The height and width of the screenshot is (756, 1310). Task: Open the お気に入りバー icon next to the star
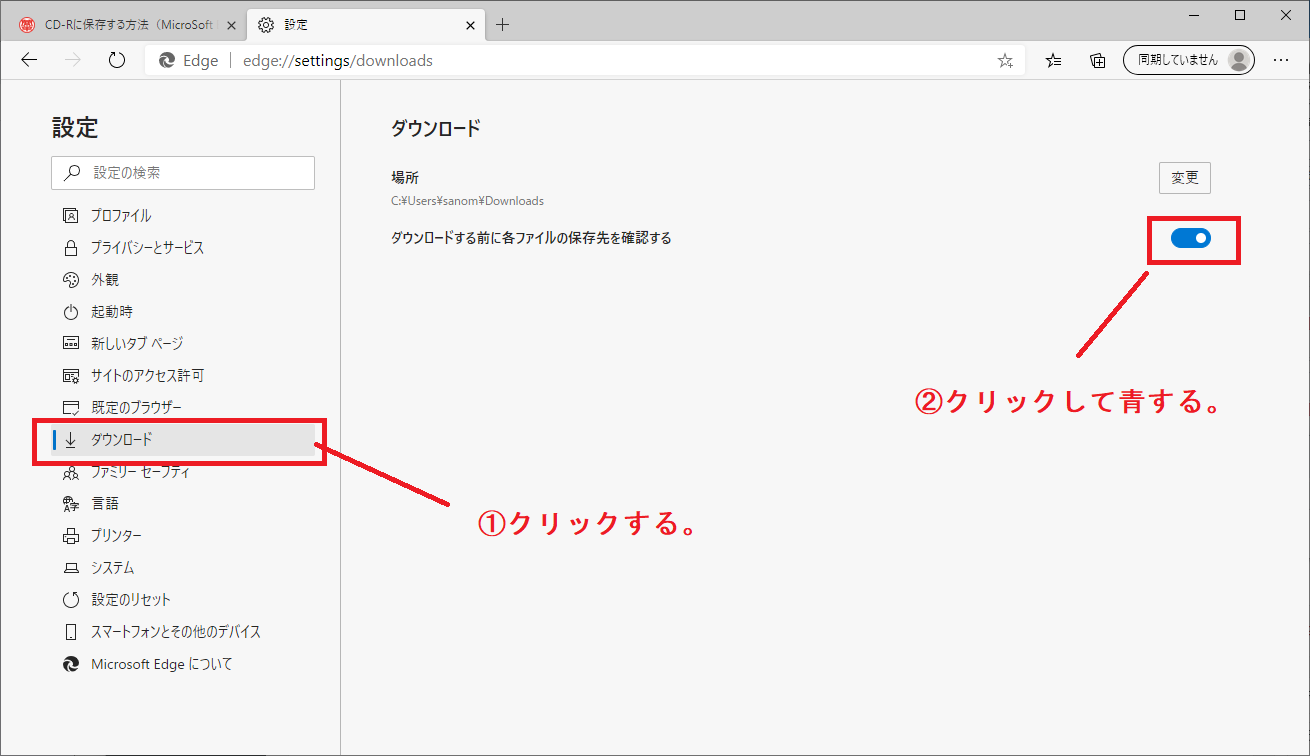[1052, 60]
